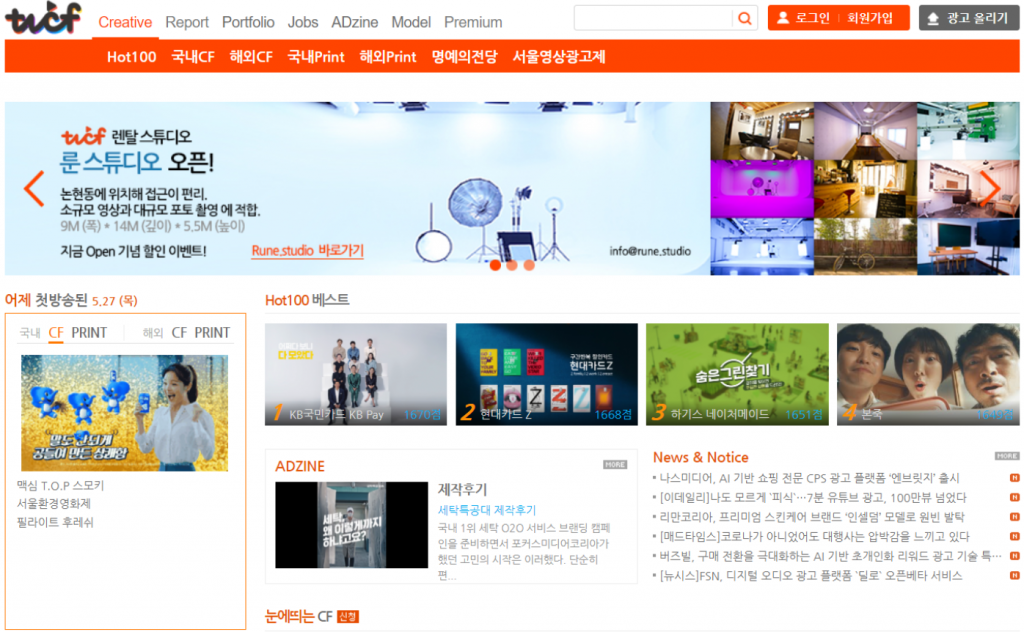Click N icon beside 나스미디어 news
This screenshot has height=632, width=1024.
click(1014, 478)
